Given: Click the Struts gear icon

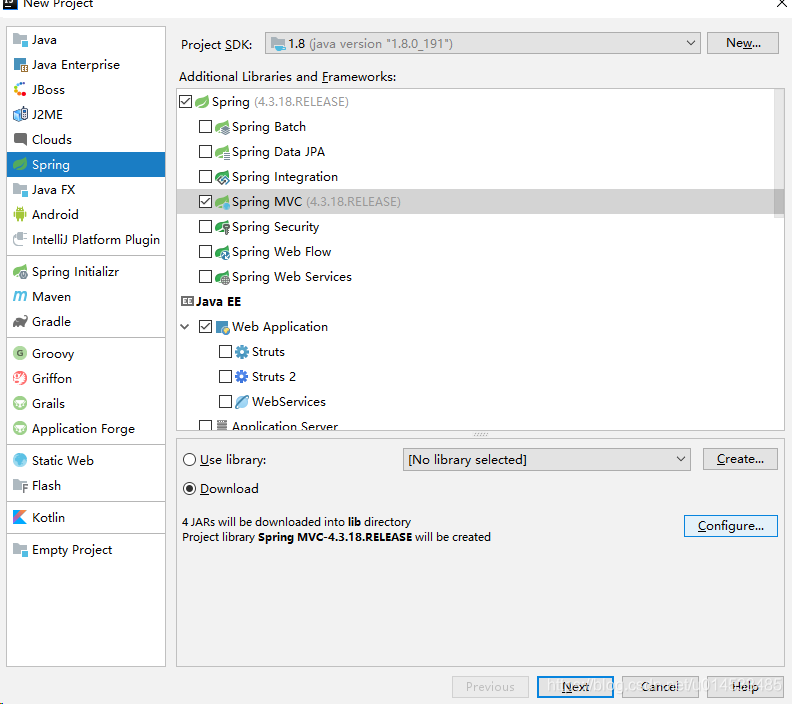Looking at the screenshot, I should click(242, 352).
